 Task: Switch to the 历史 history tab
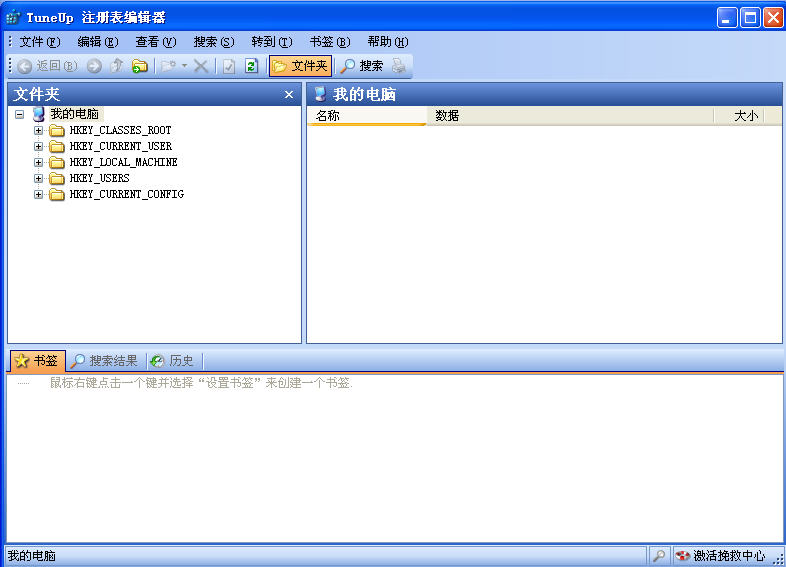[173, 361]
